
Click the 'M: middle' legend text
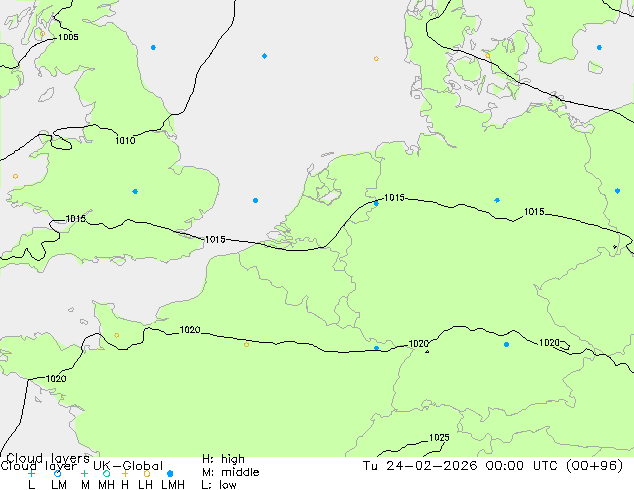click(x=230, y=472)
